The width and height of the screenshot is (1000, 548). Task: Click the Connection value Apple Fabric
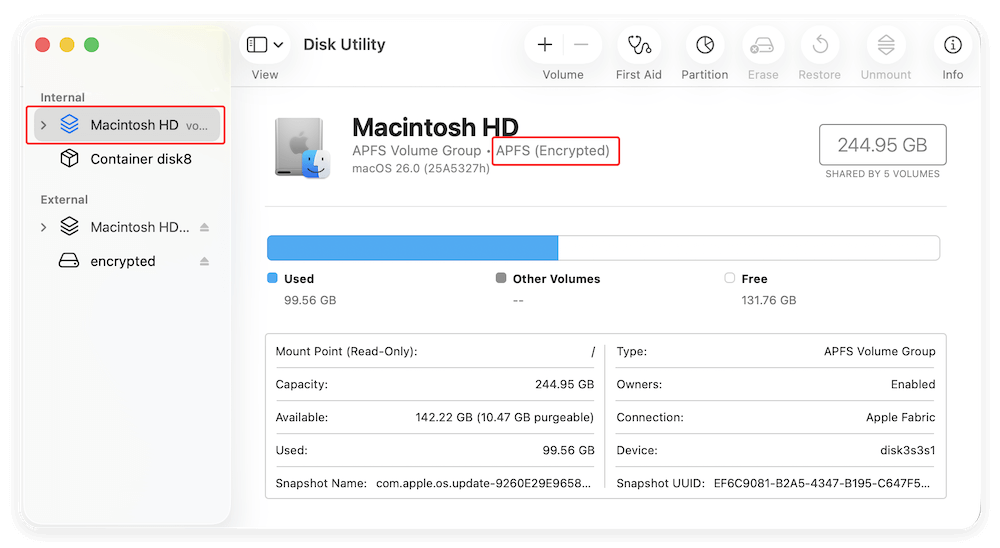click(901, 417)
